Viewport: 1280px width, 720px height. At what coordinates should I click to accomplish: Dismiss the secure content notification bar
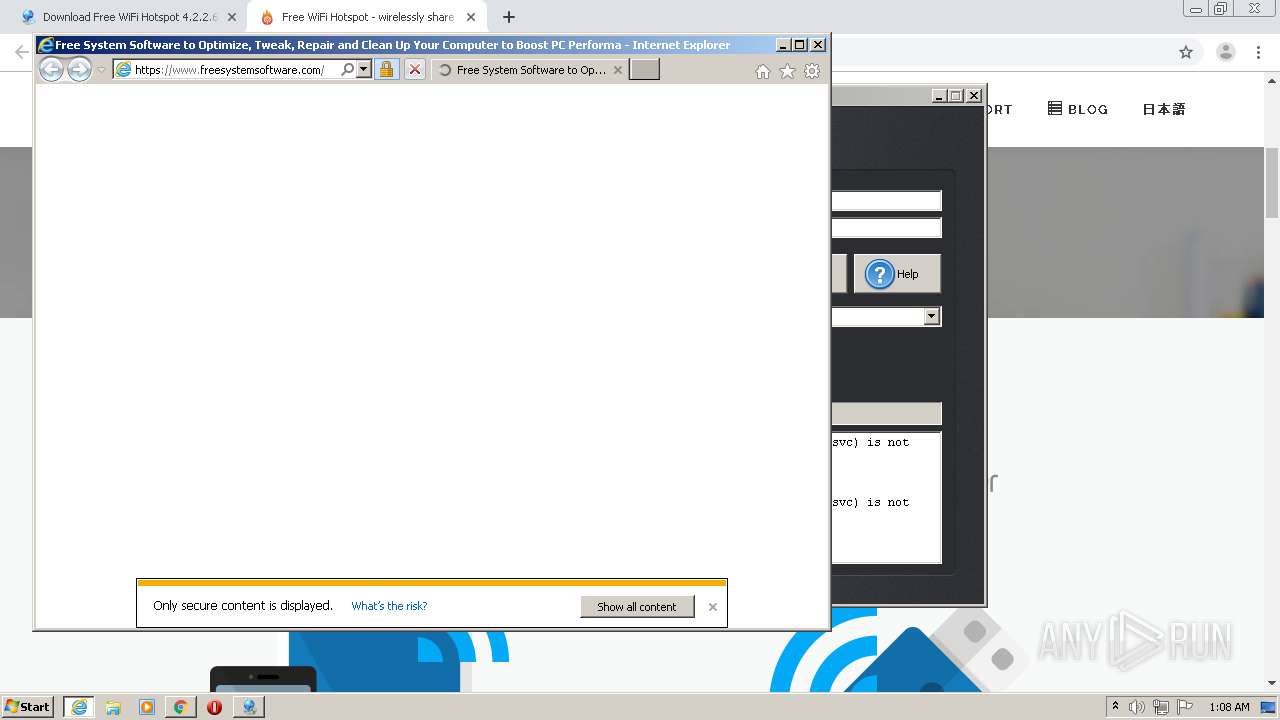click(713, 607)
